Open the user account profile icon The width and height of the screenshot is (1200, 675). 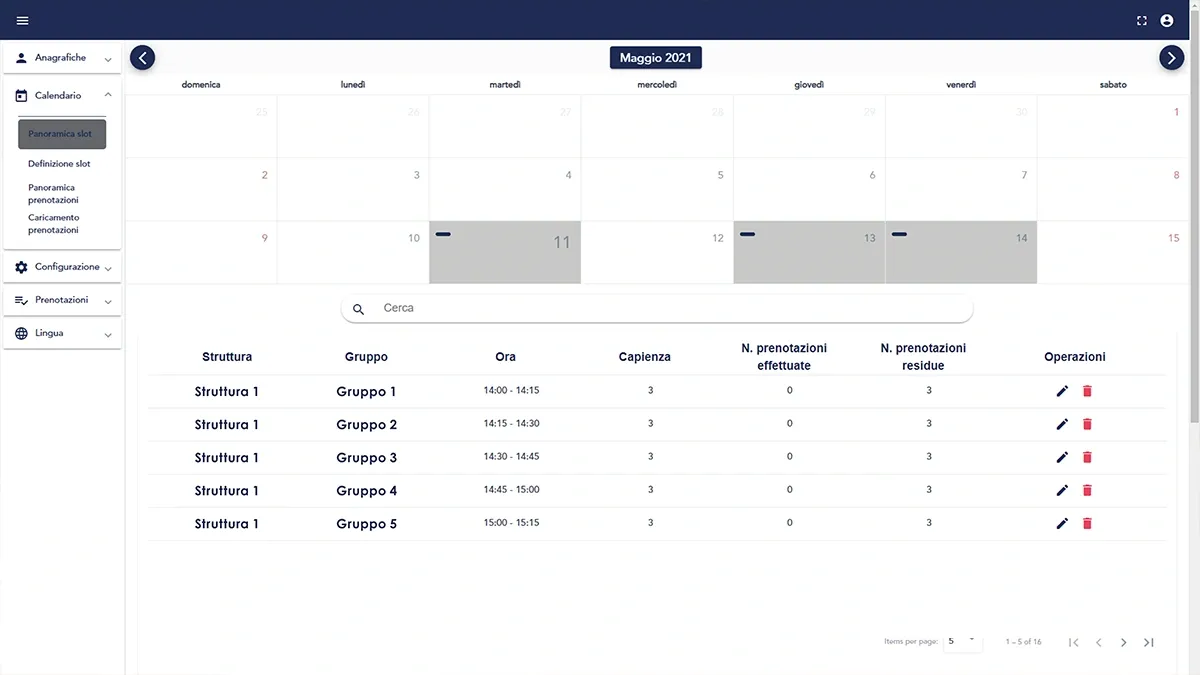(1167, 20)
